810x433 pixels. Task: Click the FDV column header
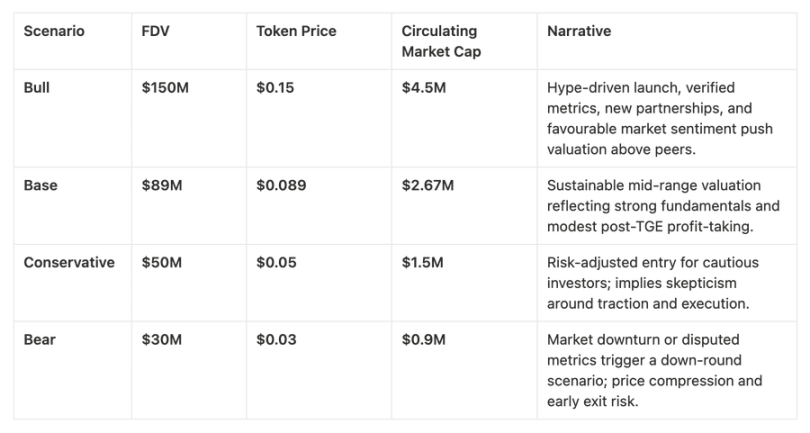tap(156, 32)
